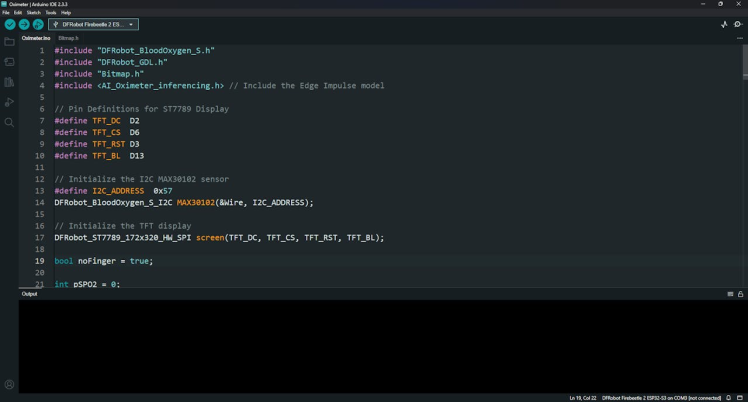The height and width of the screenshot is (402, 748).
Task: Click the editor vertical scrollbar thumb
Action: (744, 62)
